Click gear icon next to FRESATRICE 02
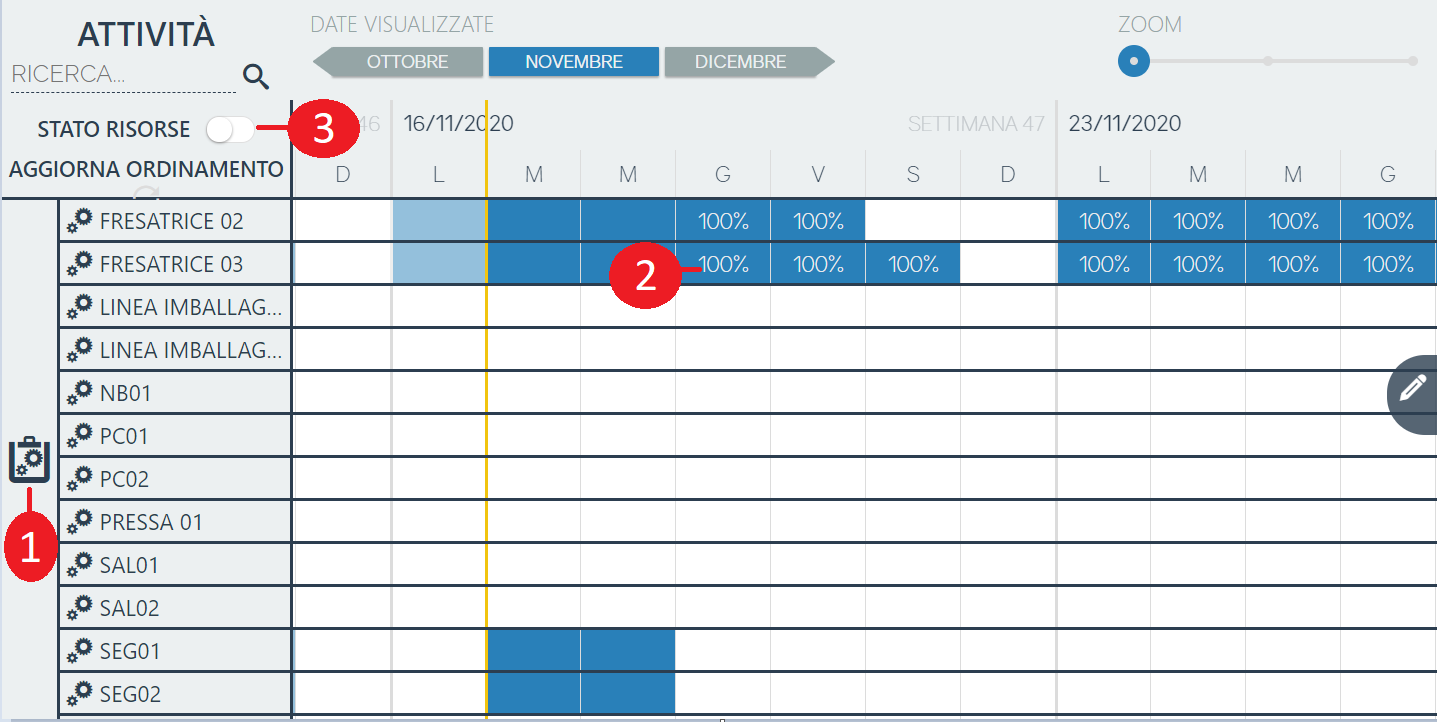Viewport: 1437px width, 722px height. pos(79,221)
